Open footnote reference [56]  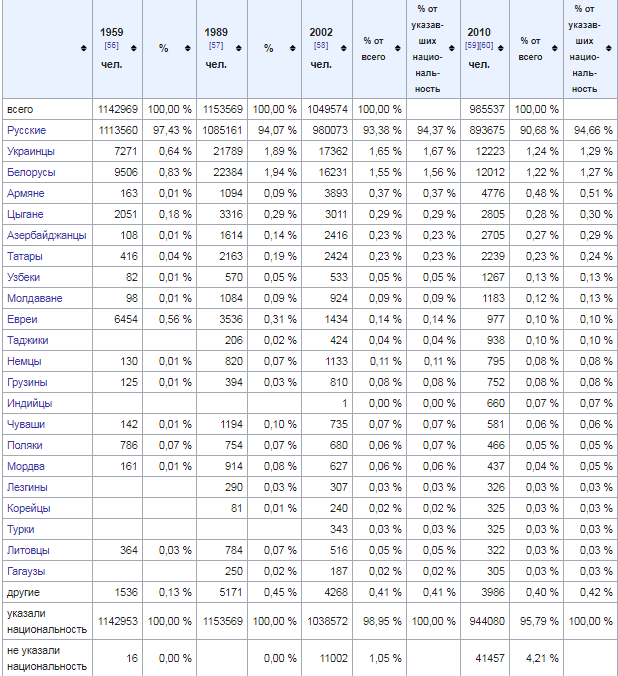click(x=111, y=46)
